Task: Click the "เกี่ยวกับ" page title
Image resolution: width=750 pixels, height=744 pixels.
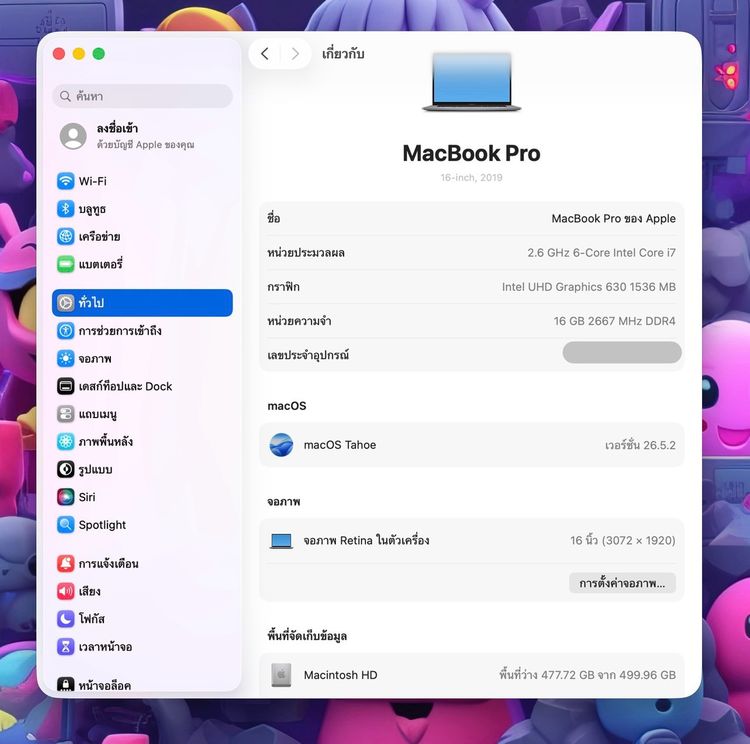Action: [343, 54]
